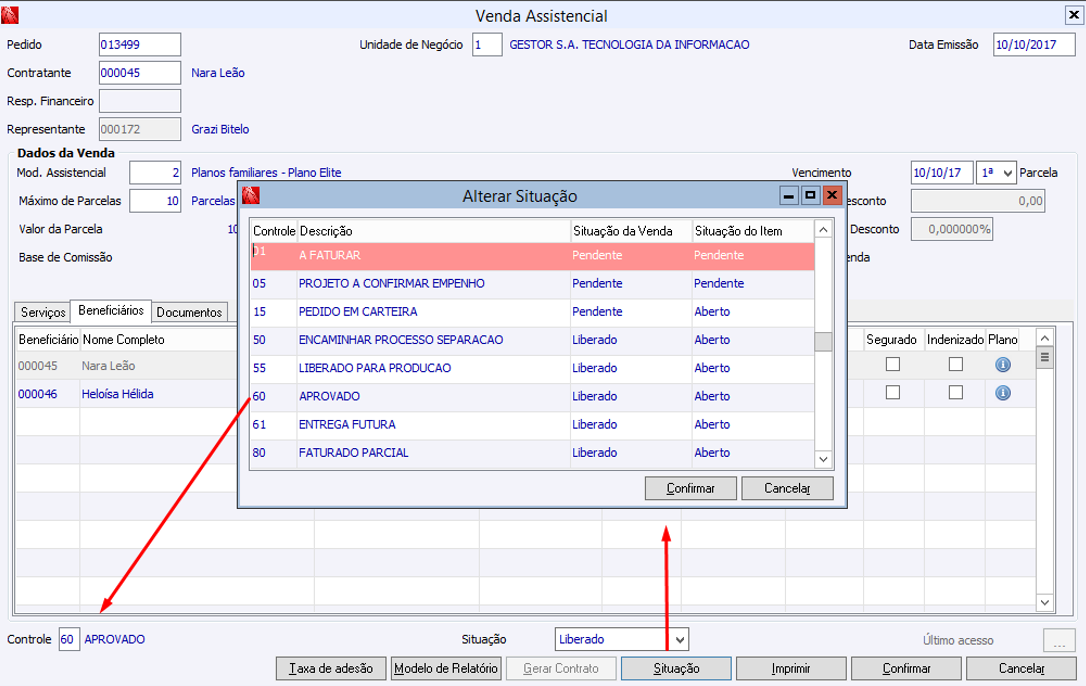
Task: Click the Controle column header
Action: 274,231
